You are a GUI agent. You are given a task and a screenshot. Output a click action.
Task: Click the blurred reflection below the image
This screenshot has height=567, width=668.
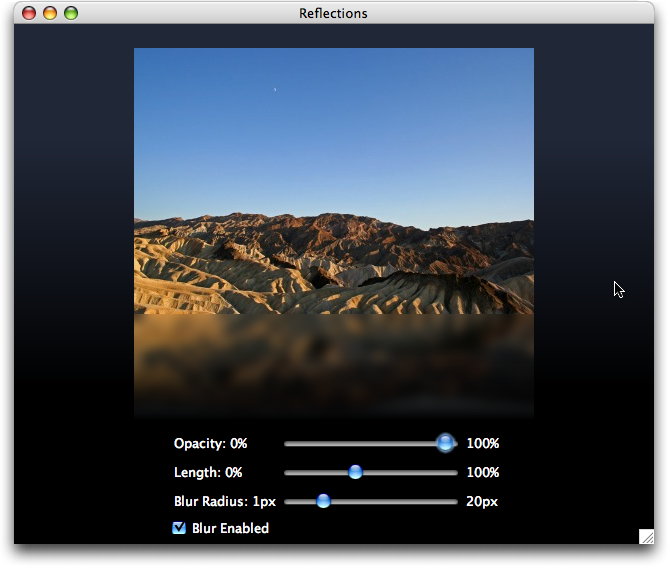click(x=334, y=366)
